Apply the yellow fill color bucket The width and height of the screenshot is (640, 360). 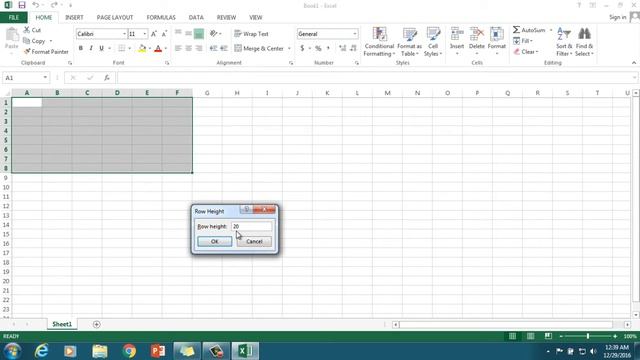point(142,49)
